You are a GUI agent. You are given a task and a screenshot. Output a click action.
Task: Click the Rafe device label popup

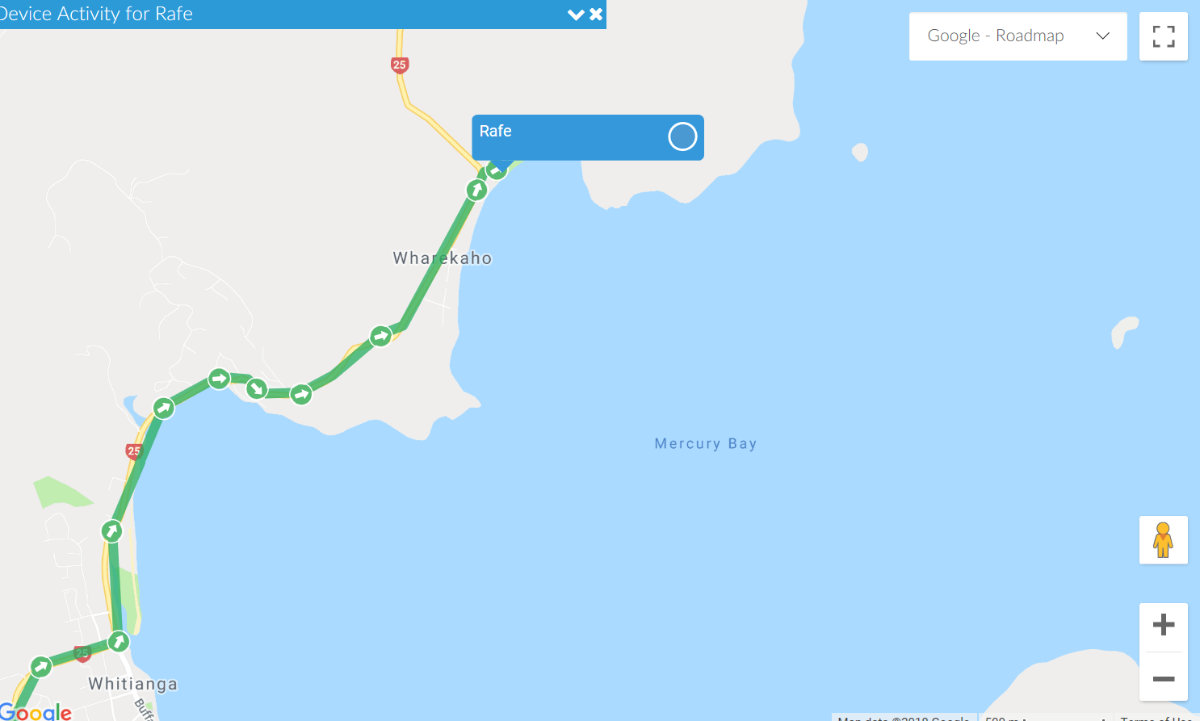click(588, 137)
